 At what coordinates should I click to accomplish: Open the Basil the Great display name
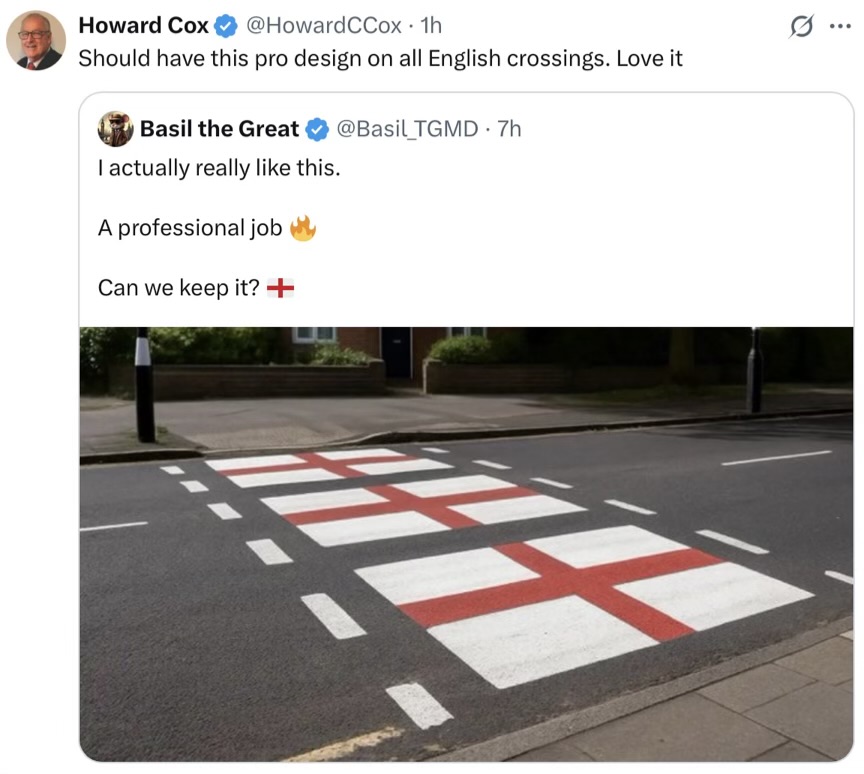point(219,129)
